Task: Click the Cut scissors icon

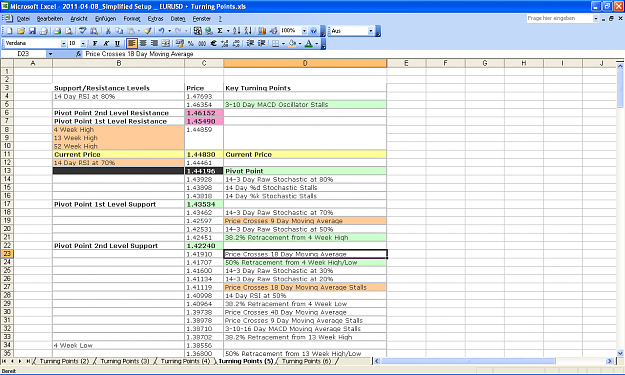Action: click(x=108, y=31)
